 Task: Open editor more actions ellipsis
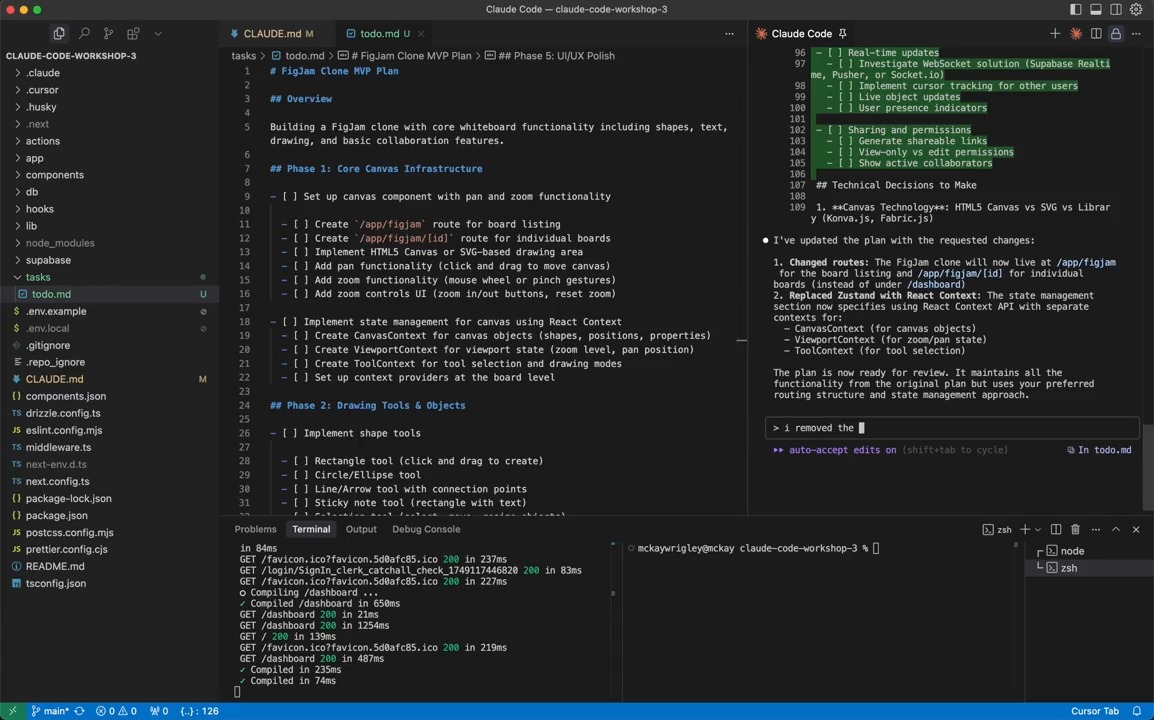tap(729, 33)
